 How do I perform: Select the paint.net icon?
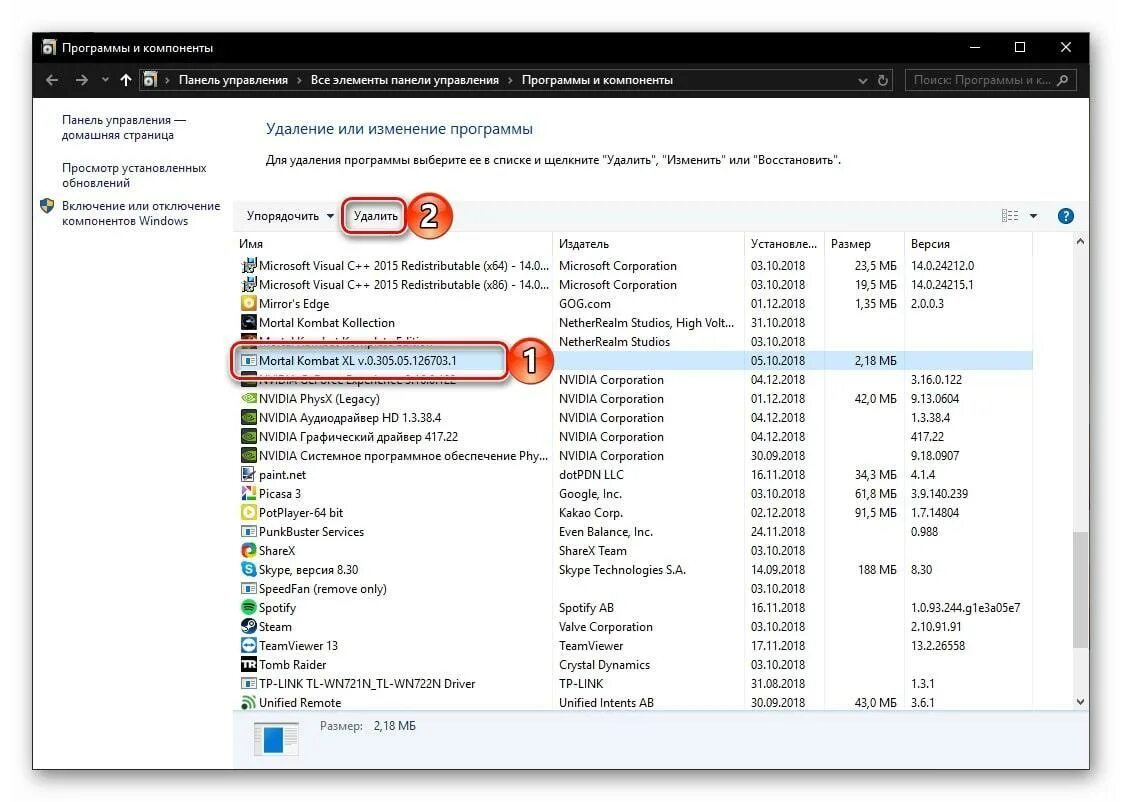pyautogui.click(x=248, y=474)
